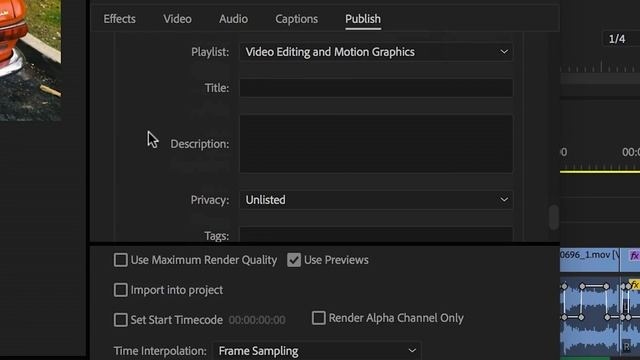Open the 1/4 playback resolution dropdown
The height and width of the screenshot is (360, 640).
pos(621,39)
